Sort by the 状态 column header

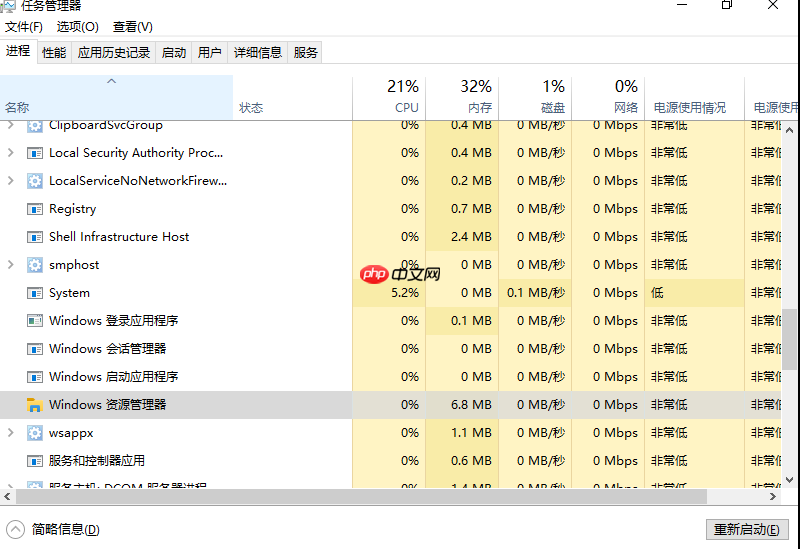(x=292, y=98)
